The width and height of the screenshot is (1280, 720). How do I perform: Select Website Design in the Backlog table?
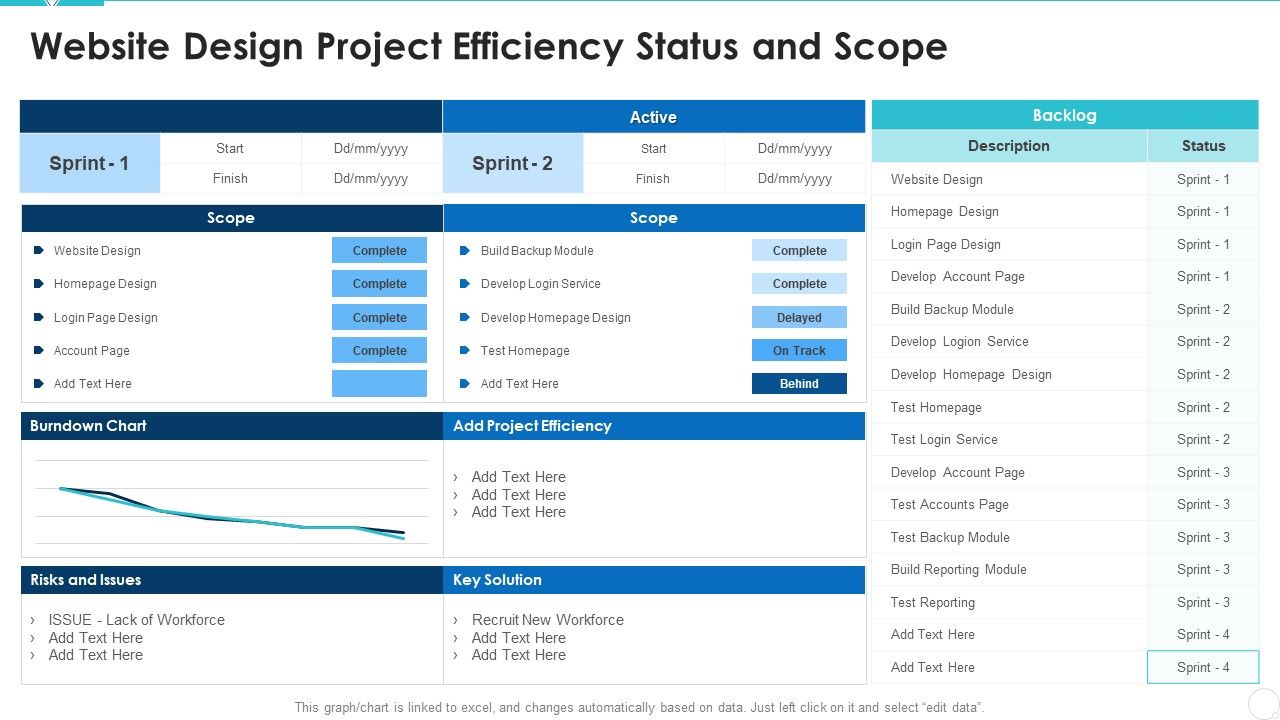(x=937, y=180)
